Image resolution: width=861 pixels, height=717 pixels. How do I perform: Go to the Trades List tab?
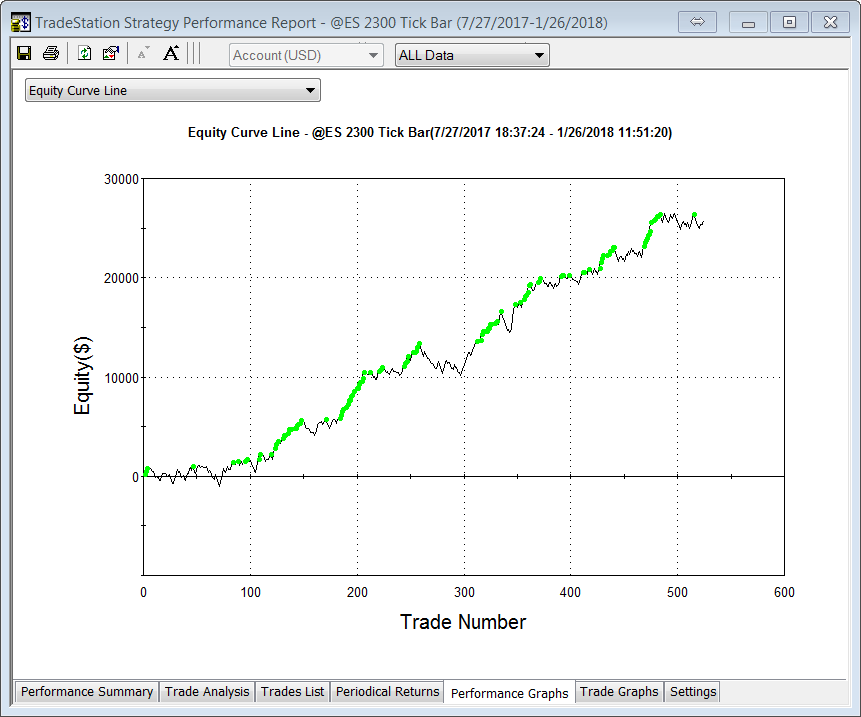coord(292,692)
